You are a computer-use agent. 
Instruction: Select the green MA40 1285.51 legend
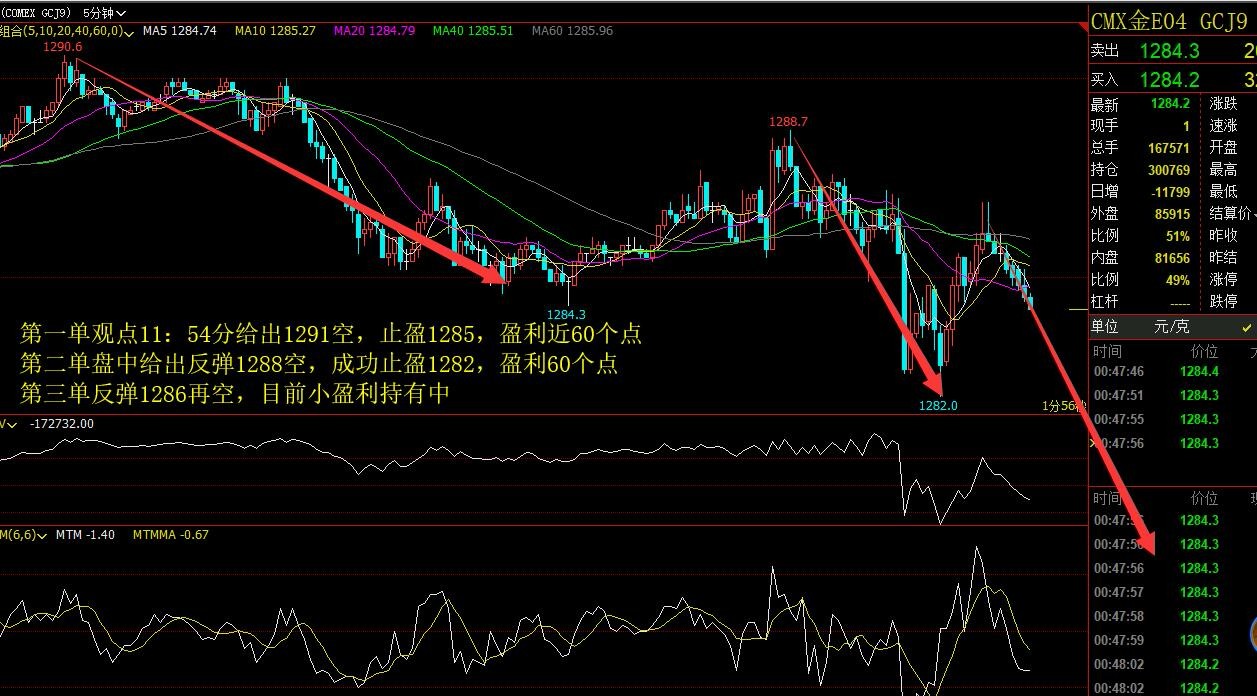tap(472, 31)
